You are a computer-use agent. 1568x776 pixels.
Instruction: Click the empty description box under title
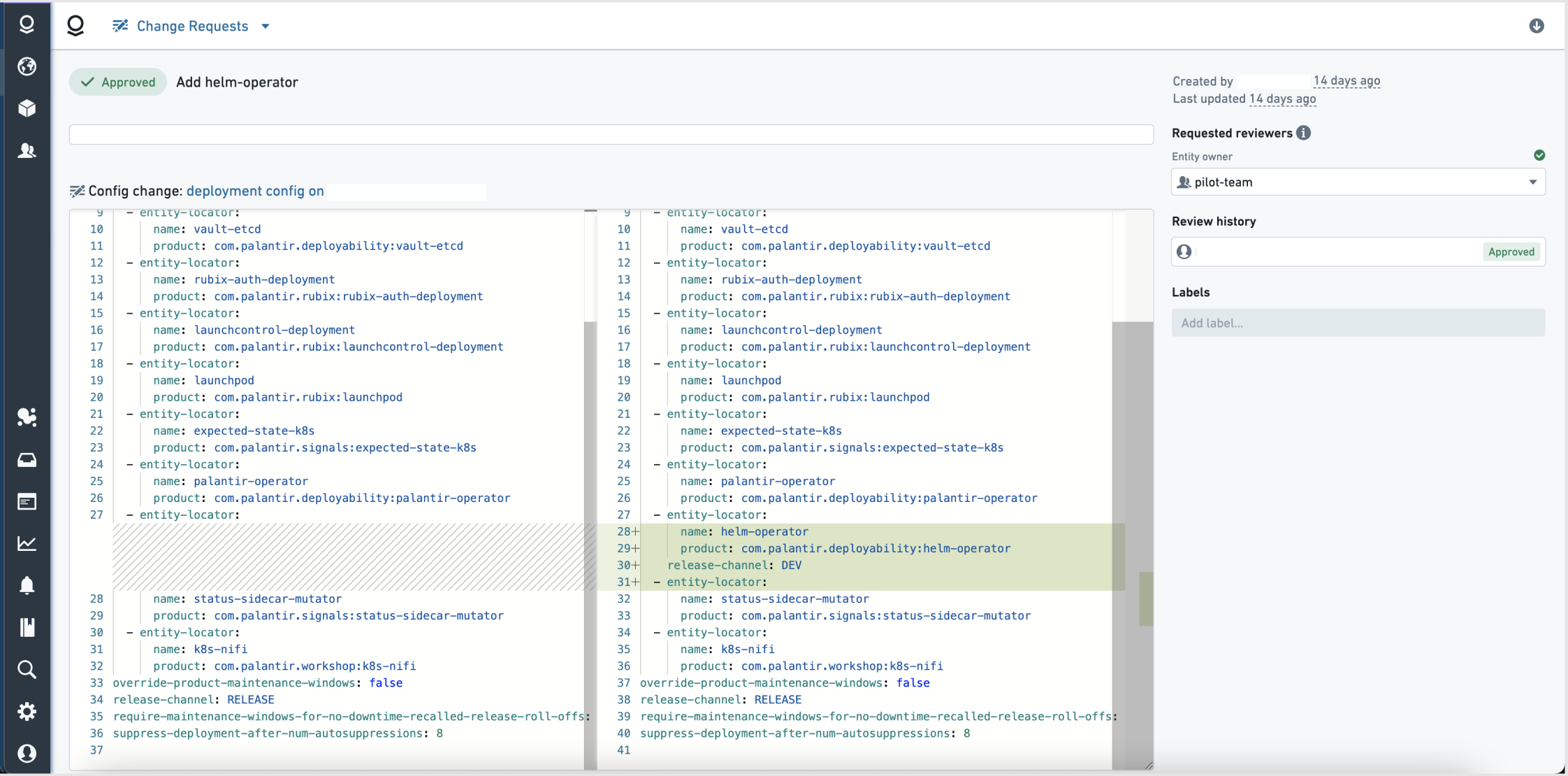[x=611, y=134]
